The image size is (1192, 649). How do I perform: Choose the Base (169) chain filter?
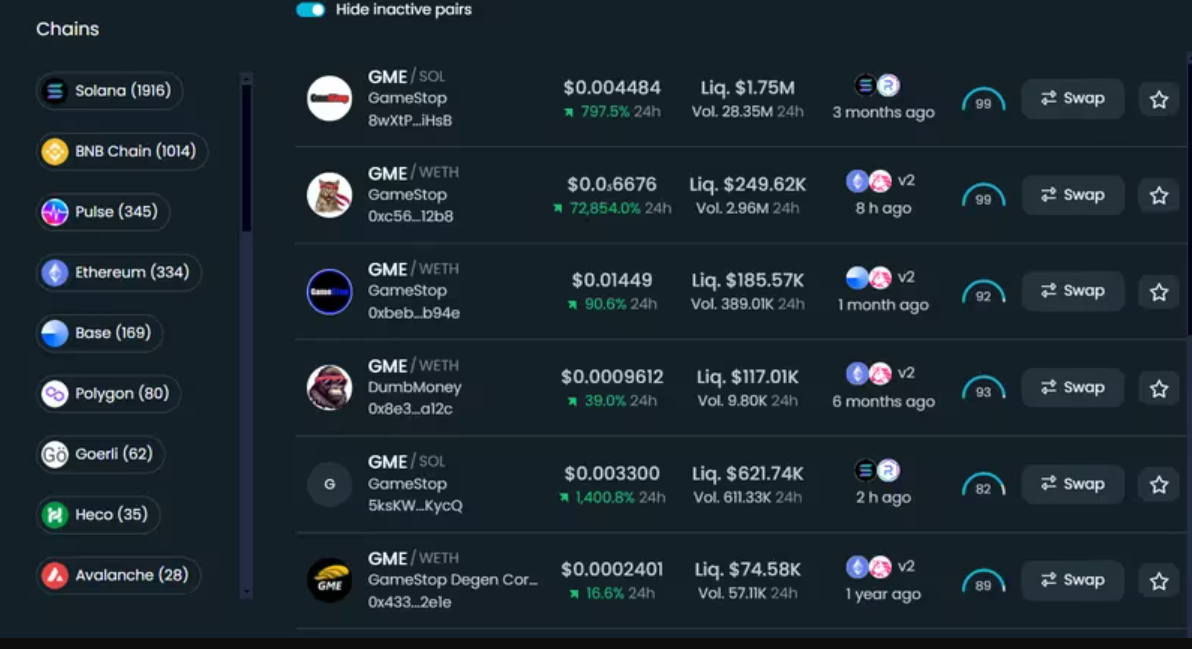pos(100,333)
